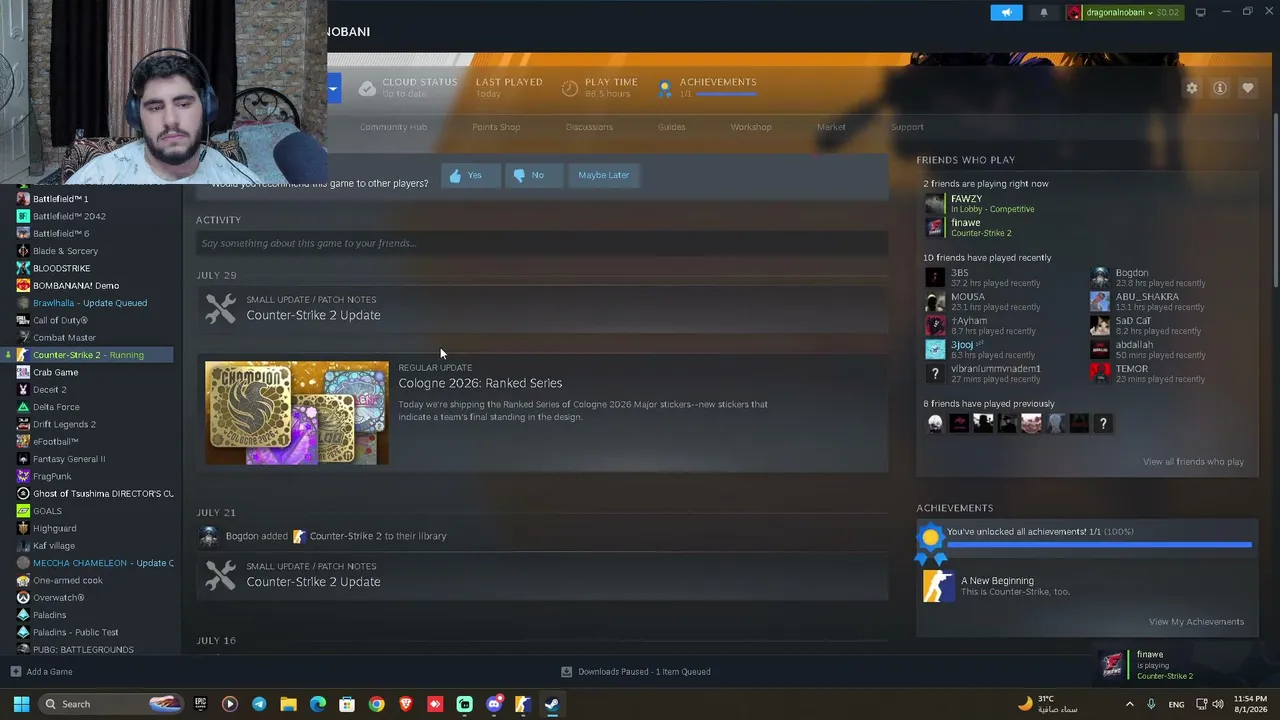1280x720 pixels.
Task: Click the Windows taskbar Search box
Action: click(x=111, y=704)
